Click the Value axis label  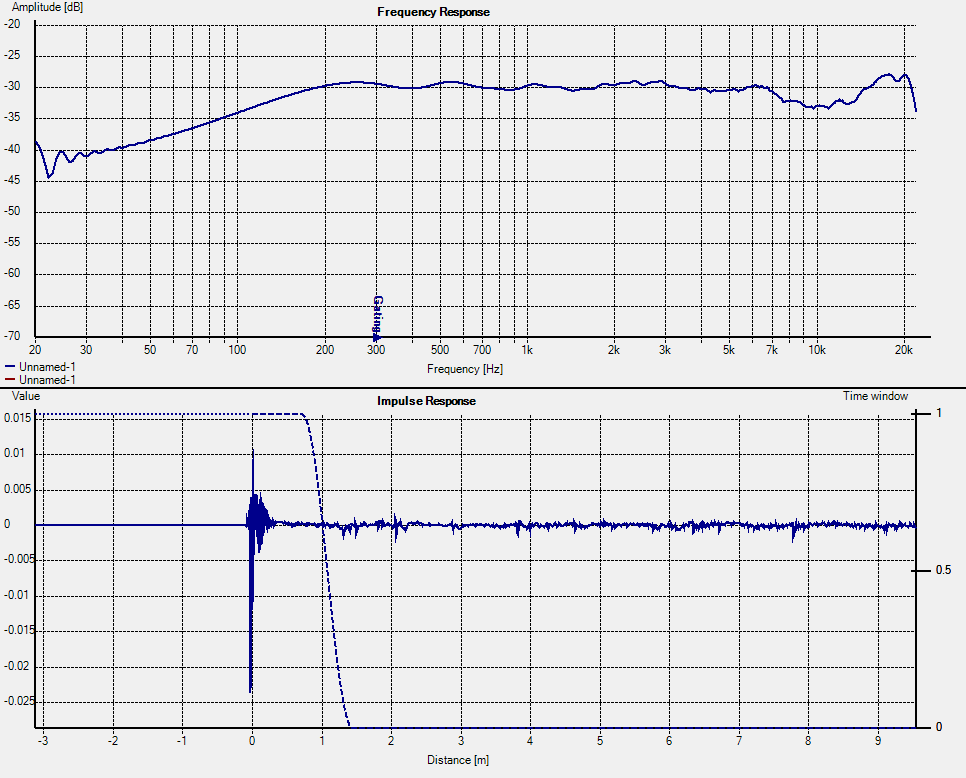pos(25,396)
